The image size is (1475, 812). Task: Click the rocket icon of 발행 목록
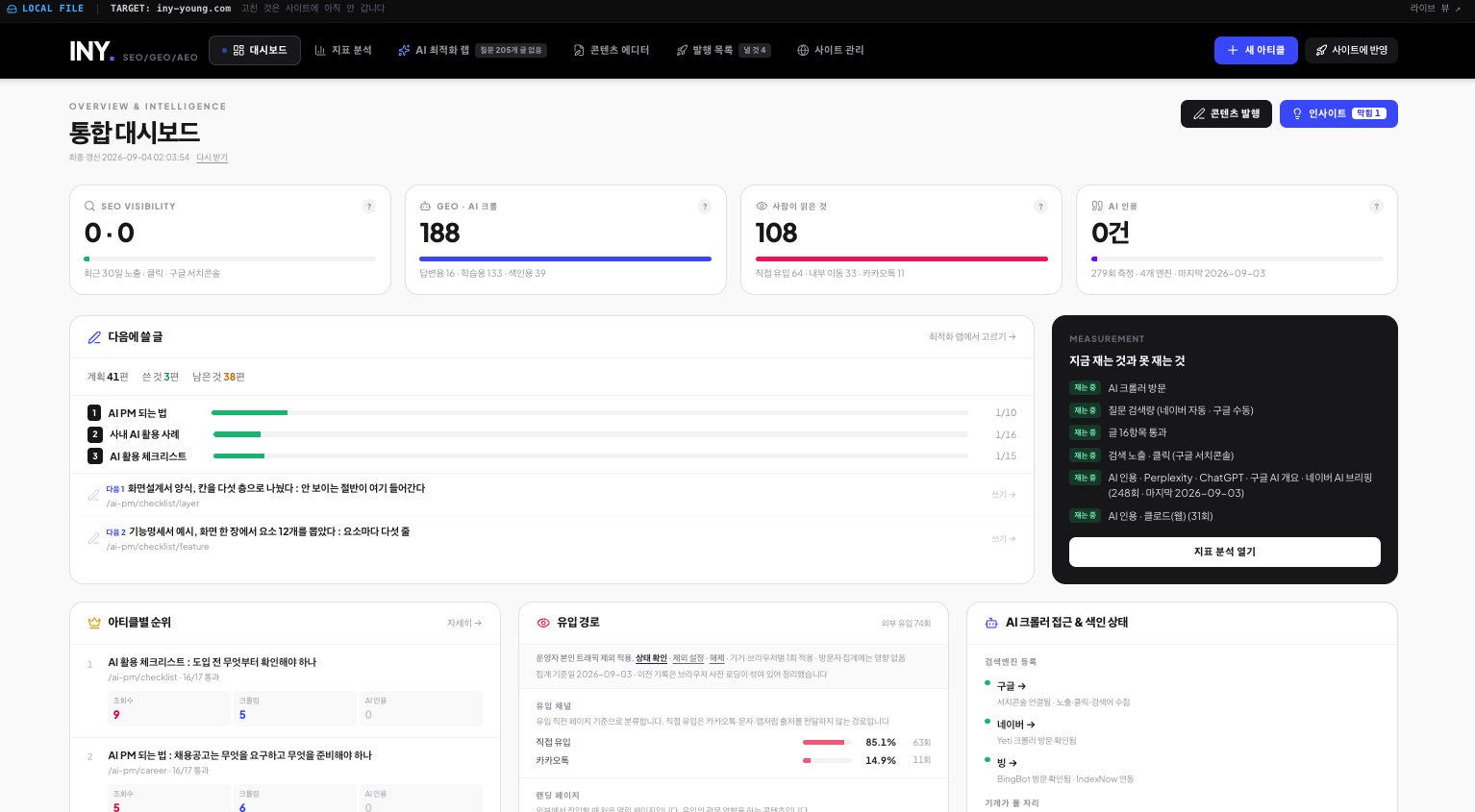[x=682, y=50]
